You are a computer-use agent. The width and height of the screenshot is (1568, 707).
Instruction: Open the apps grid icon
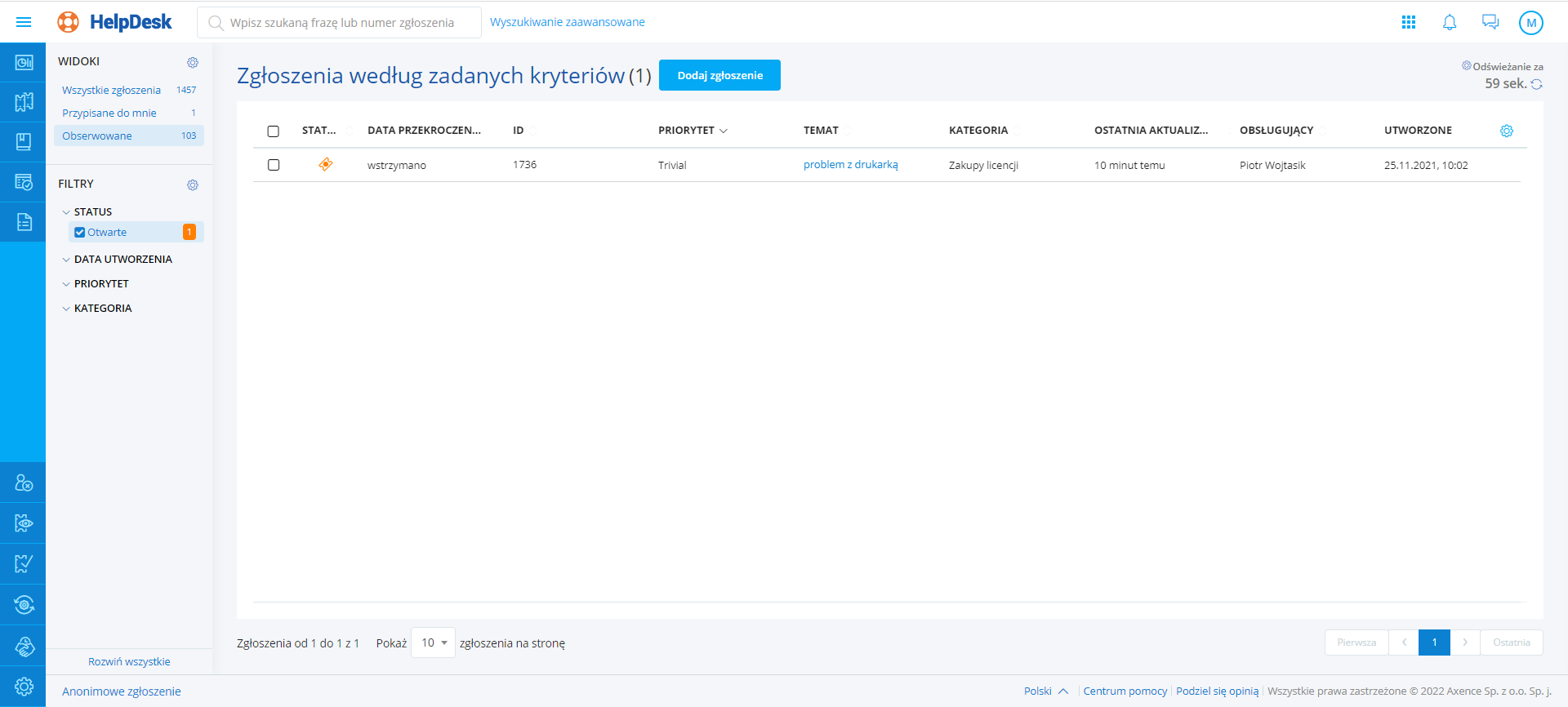coord(1408,22)
